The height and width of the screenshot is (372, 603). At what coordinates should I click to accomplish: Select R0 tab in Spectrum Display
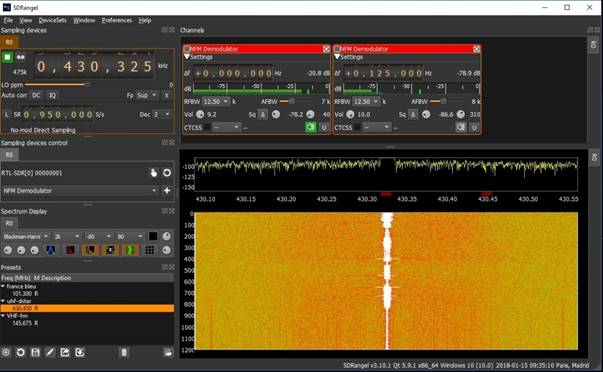(9, 224)
